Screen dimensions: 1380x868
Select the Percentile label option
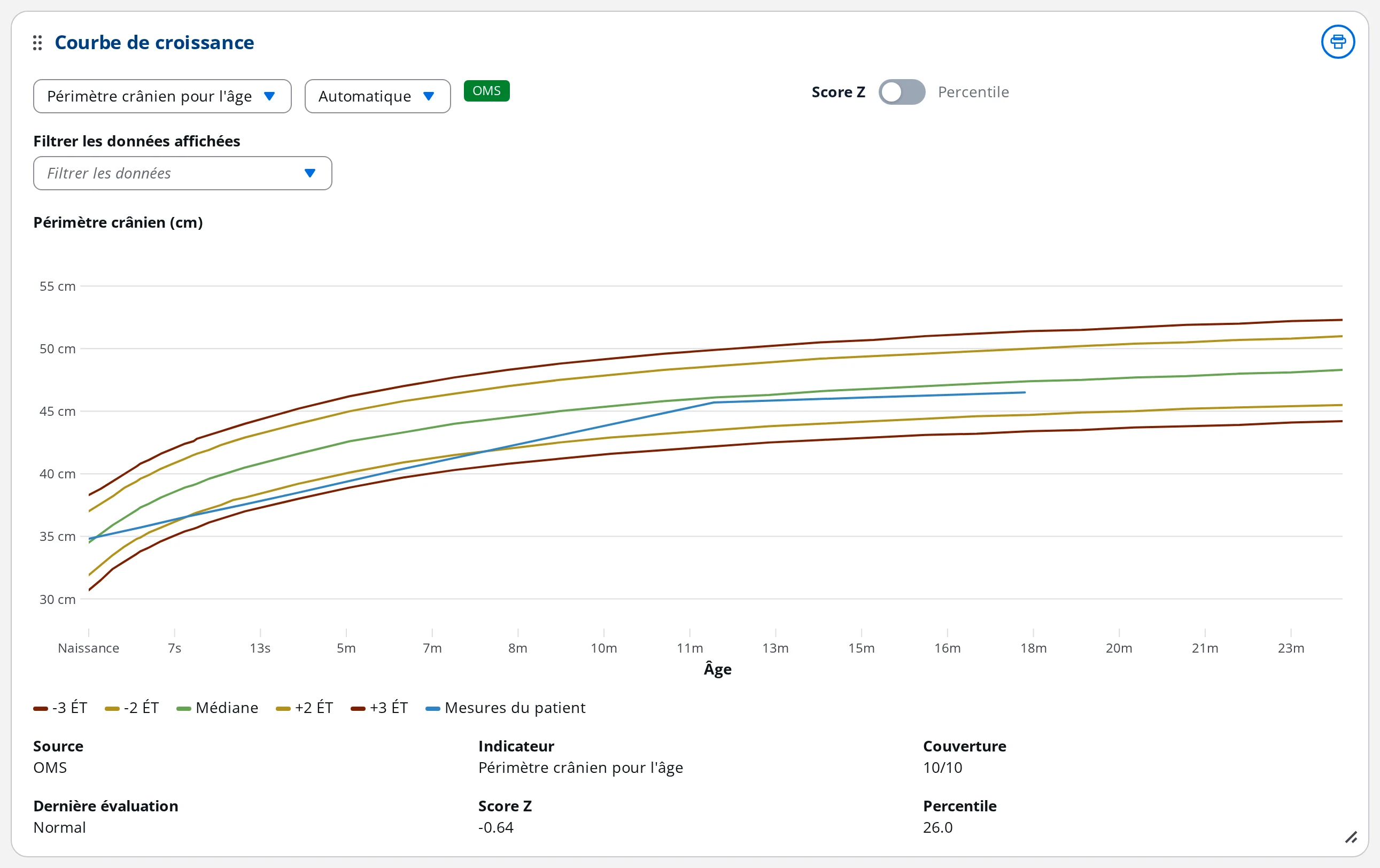click(x=973, y=92)
